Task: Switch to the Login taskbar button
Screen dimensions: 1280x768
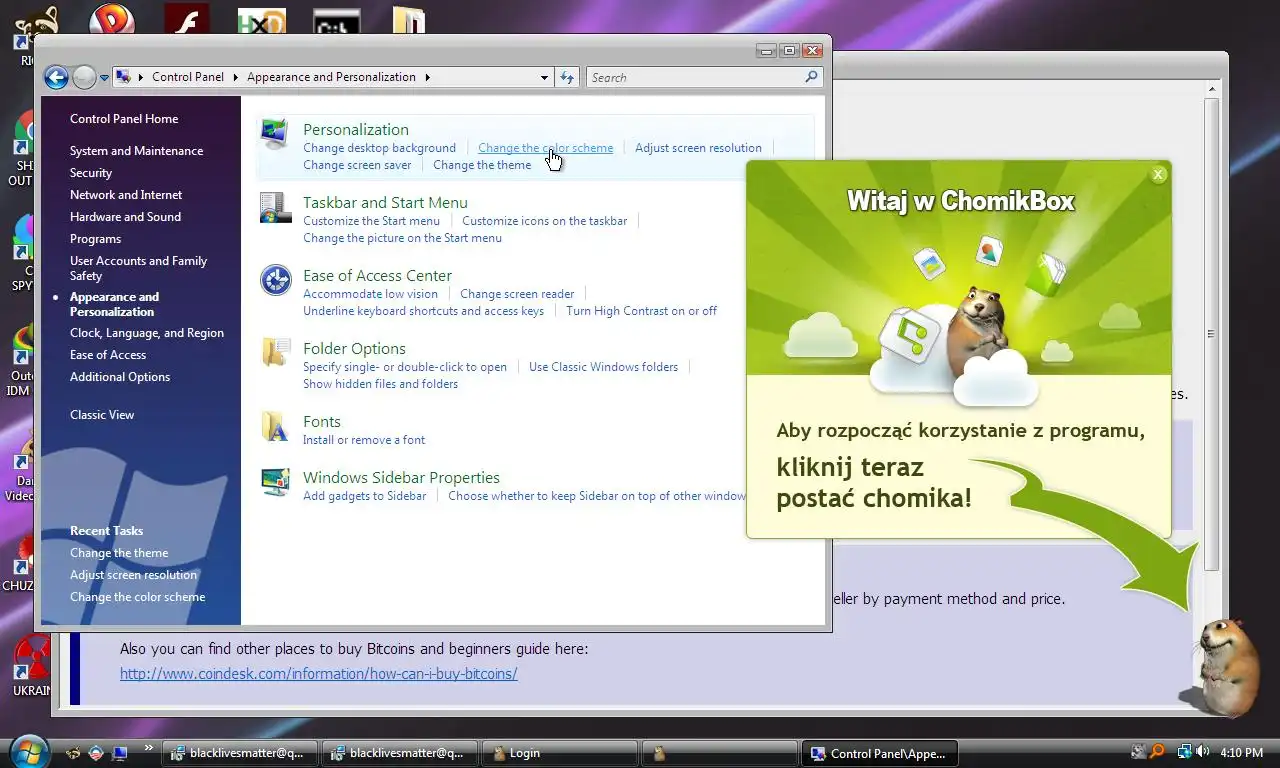Action: coord(560,753)
